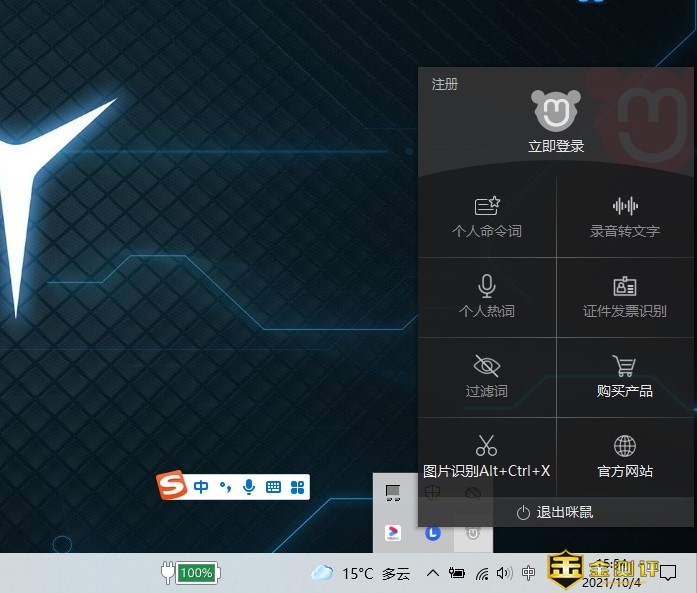Viewport: 697px width, 593px height.
Task: Click the taskbar volume speaker icon
Action: tap(504, 573)
